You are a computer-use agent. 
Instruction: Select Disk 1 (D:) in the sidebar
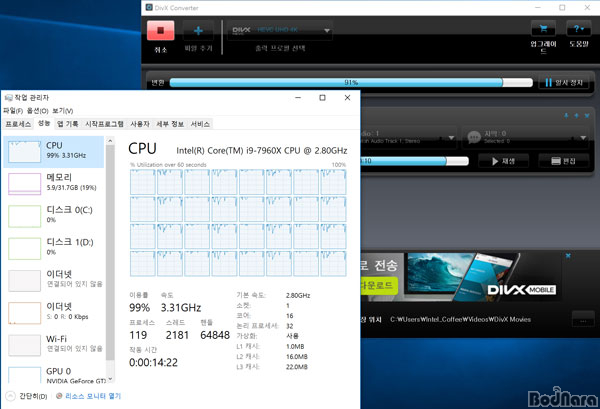54,248
